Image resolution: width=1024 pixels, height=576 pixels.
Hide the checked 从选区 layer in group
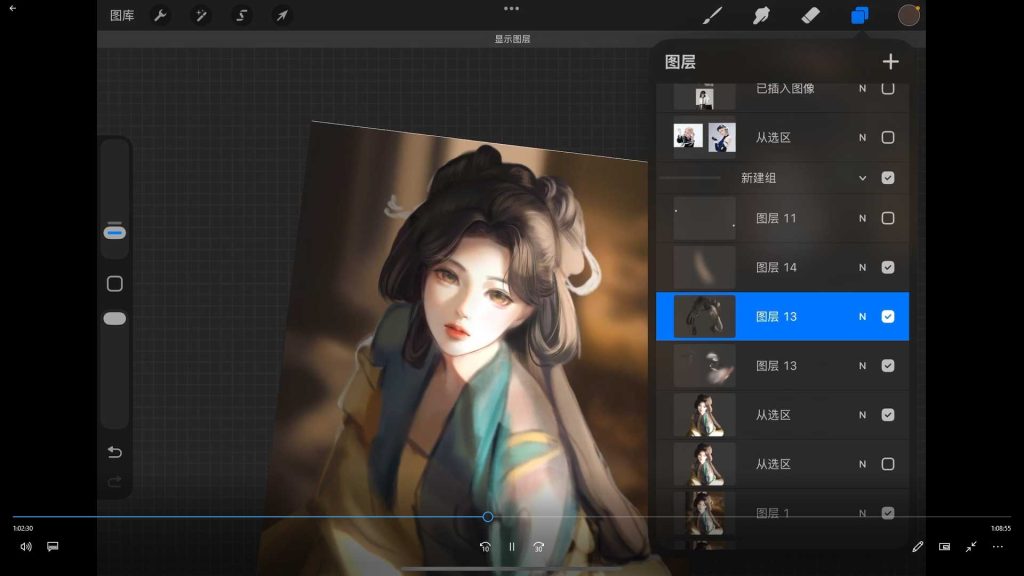pos(888,415)
